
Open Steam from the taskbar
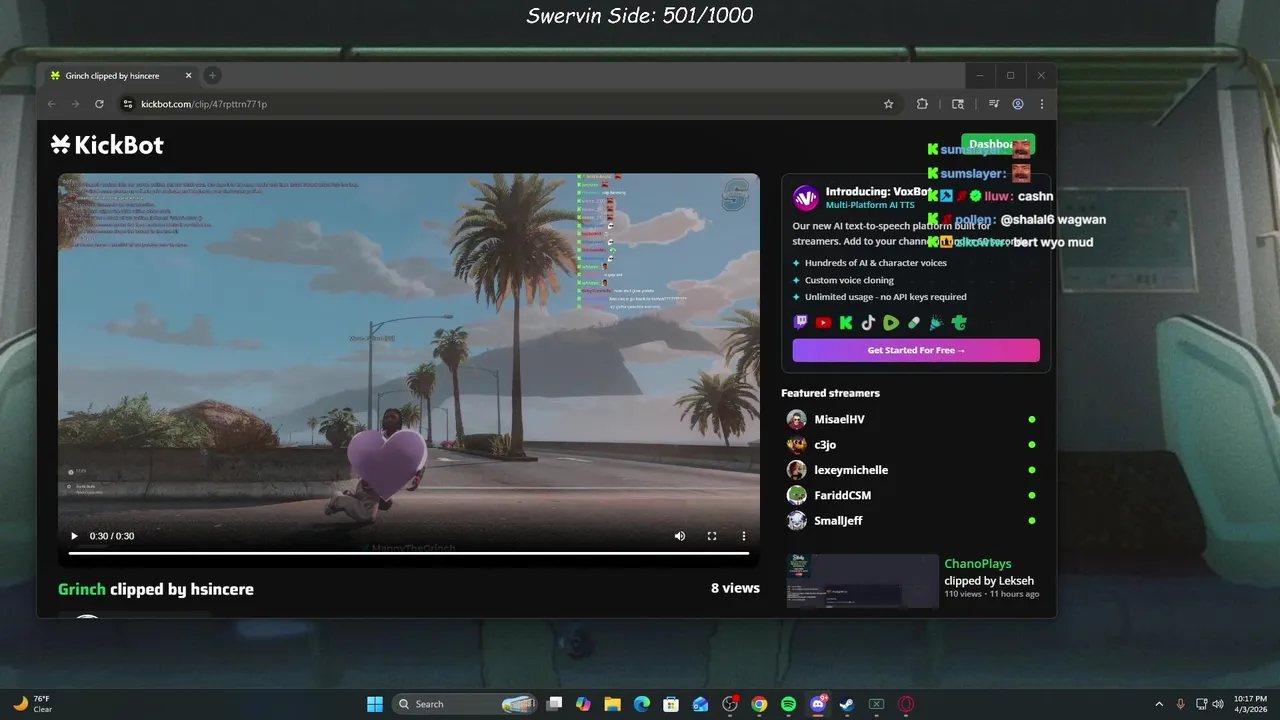(x=847, y=704)
